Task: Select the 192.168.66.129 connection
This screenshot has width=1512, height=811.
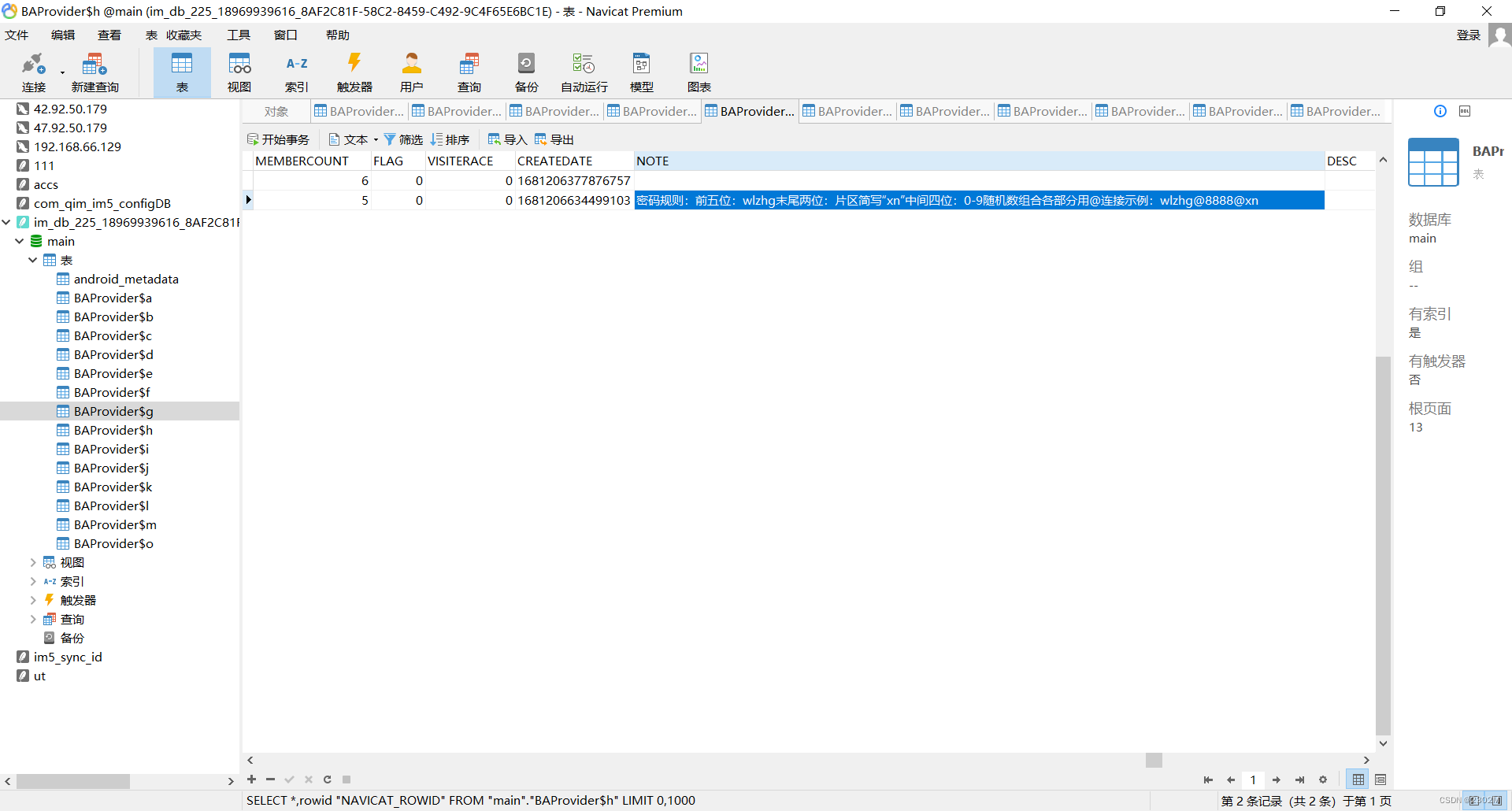Action: pos(77,146)
